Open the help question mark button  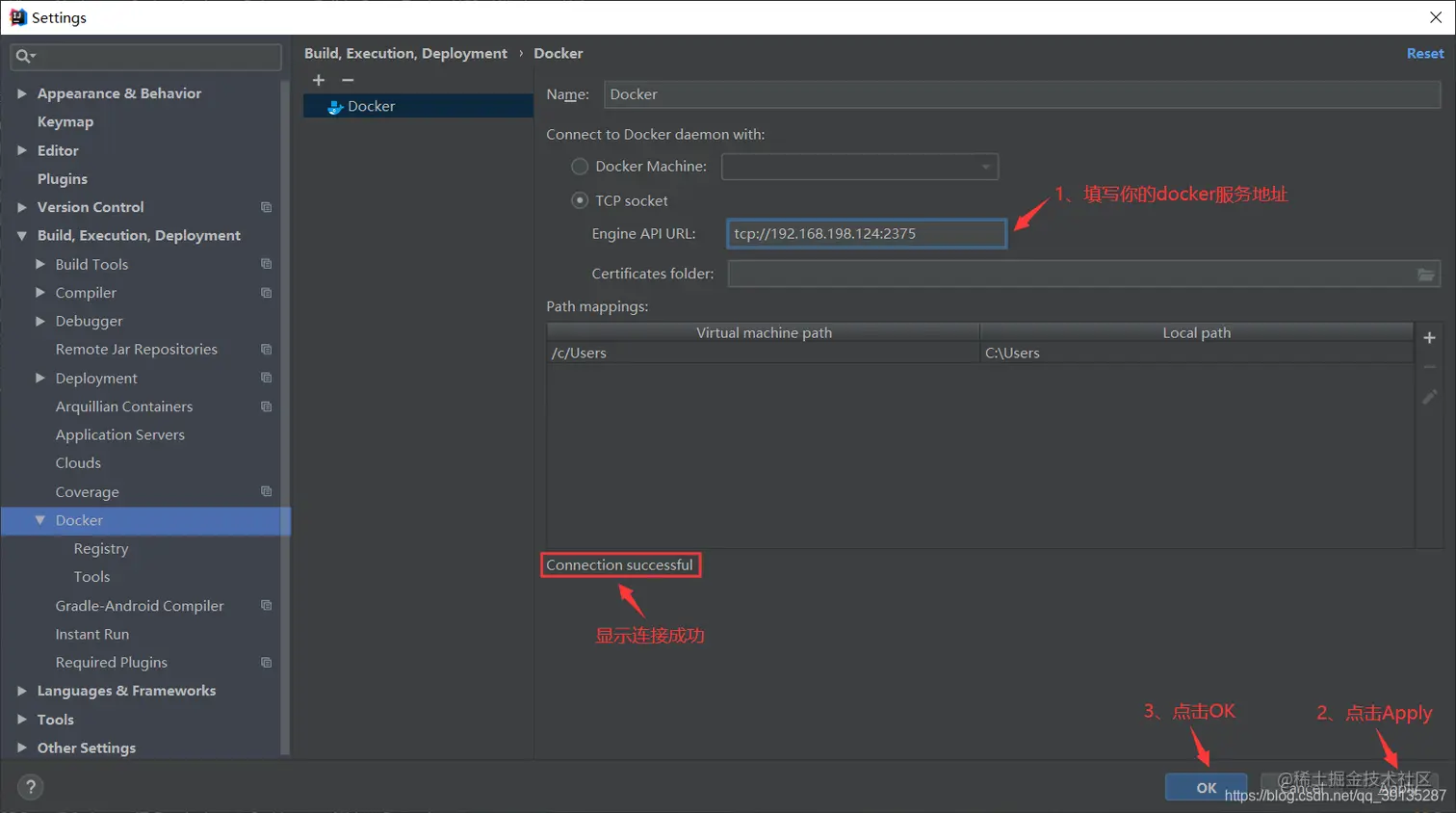point(31,787)
